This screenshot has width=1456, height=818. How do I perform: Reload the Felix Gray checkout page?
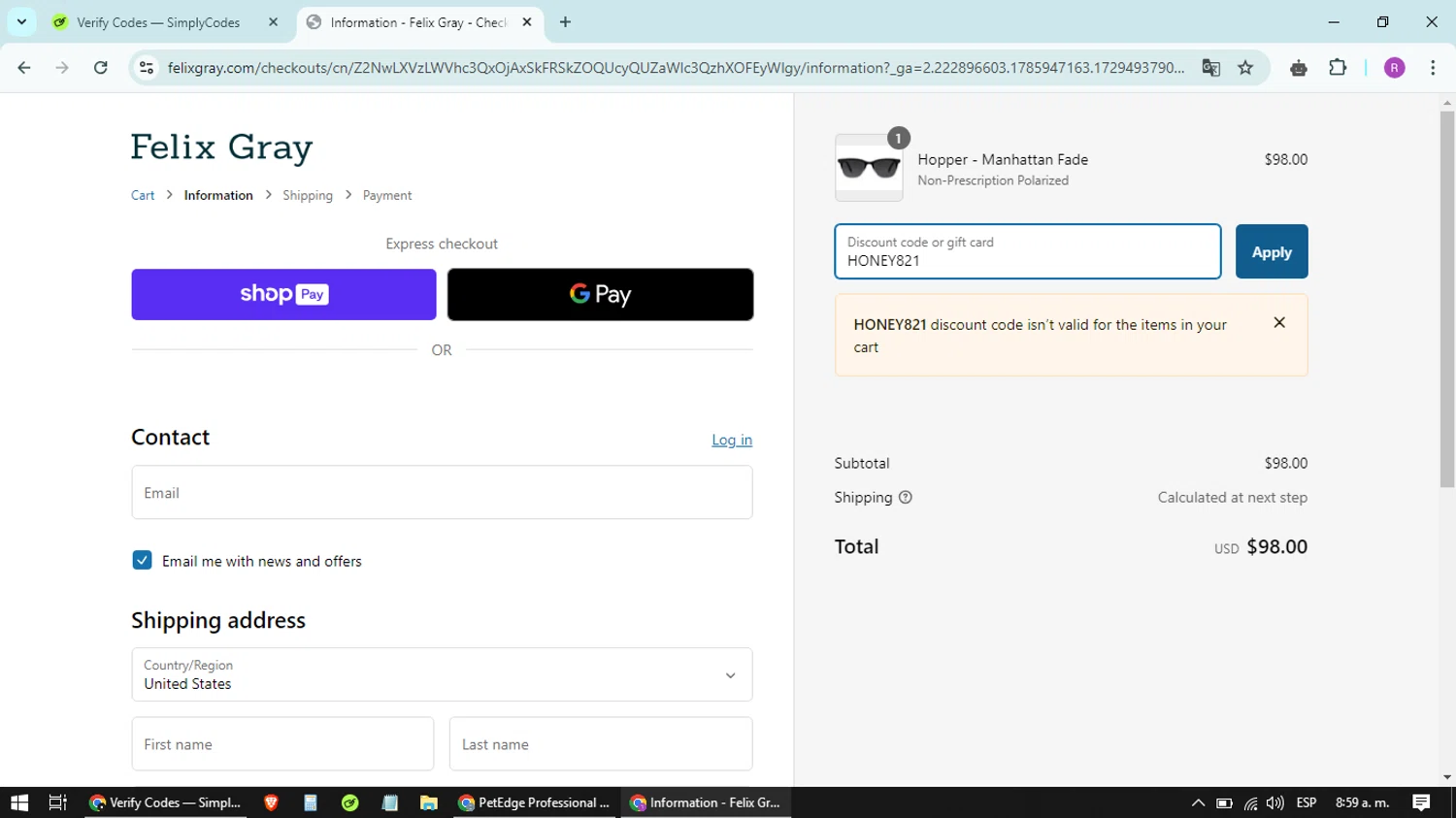(x=100, y=68)
